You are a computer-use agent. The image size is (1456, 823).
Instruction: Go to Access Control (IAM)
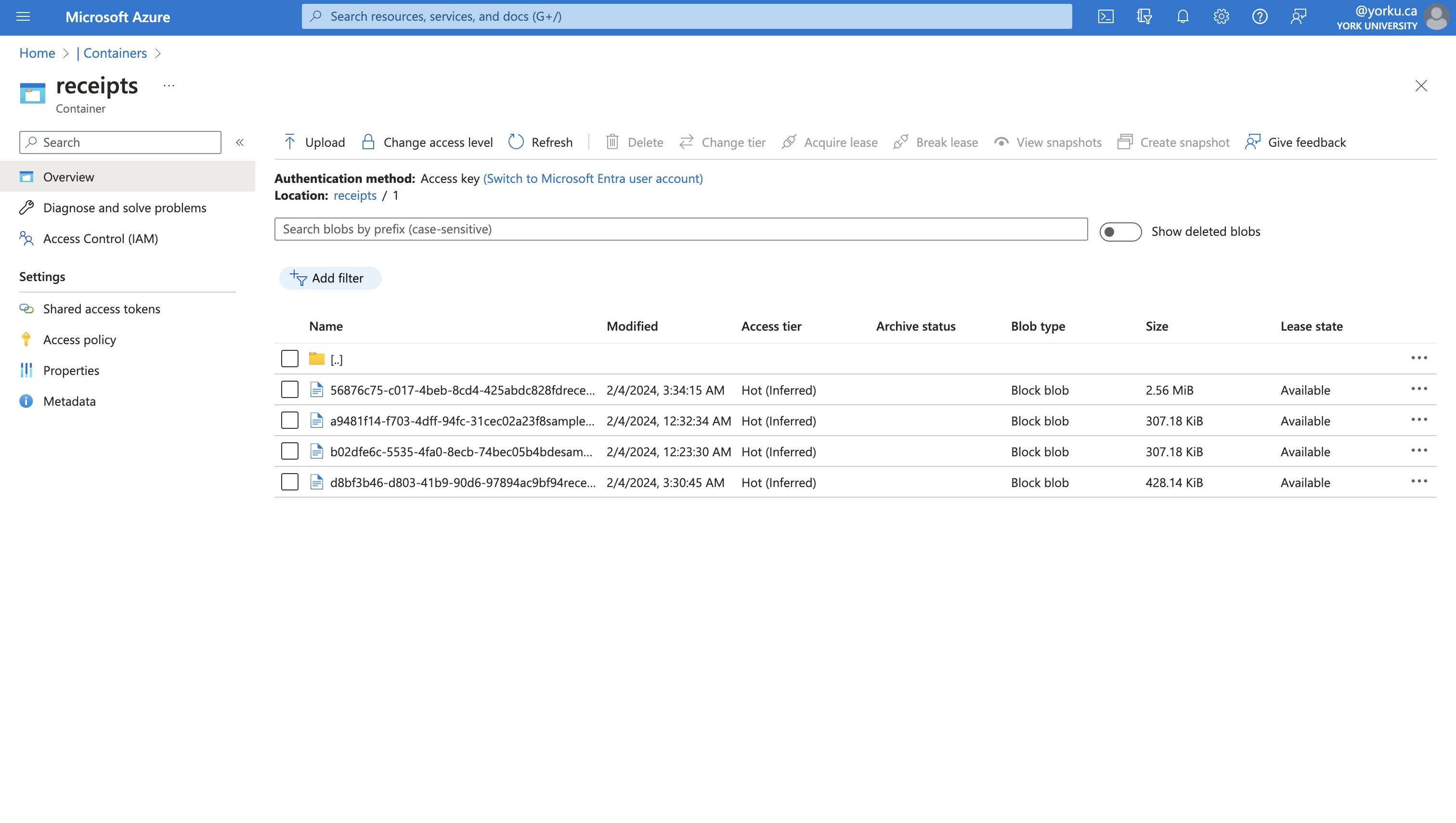[101, 239]
